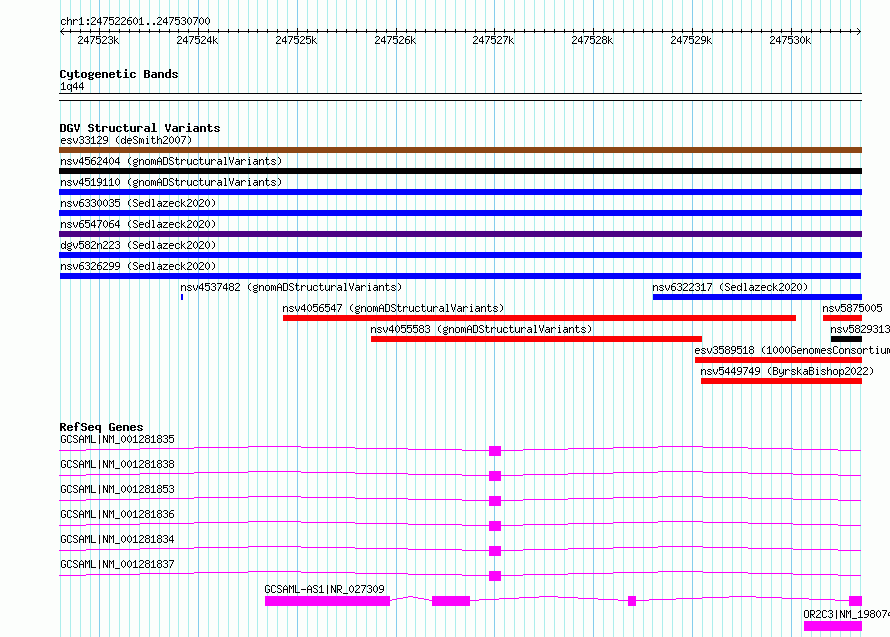Click the Cytogenetic Bands 1q44 band bar
Image resolution: width=890 pixels, height=637 pixels.
tap(460, 97)
